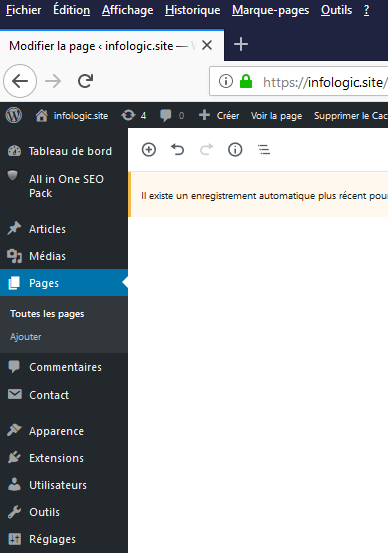The image size is (388, 553).
Task: Redo the editor change
Action: click(x=206, y=150)
